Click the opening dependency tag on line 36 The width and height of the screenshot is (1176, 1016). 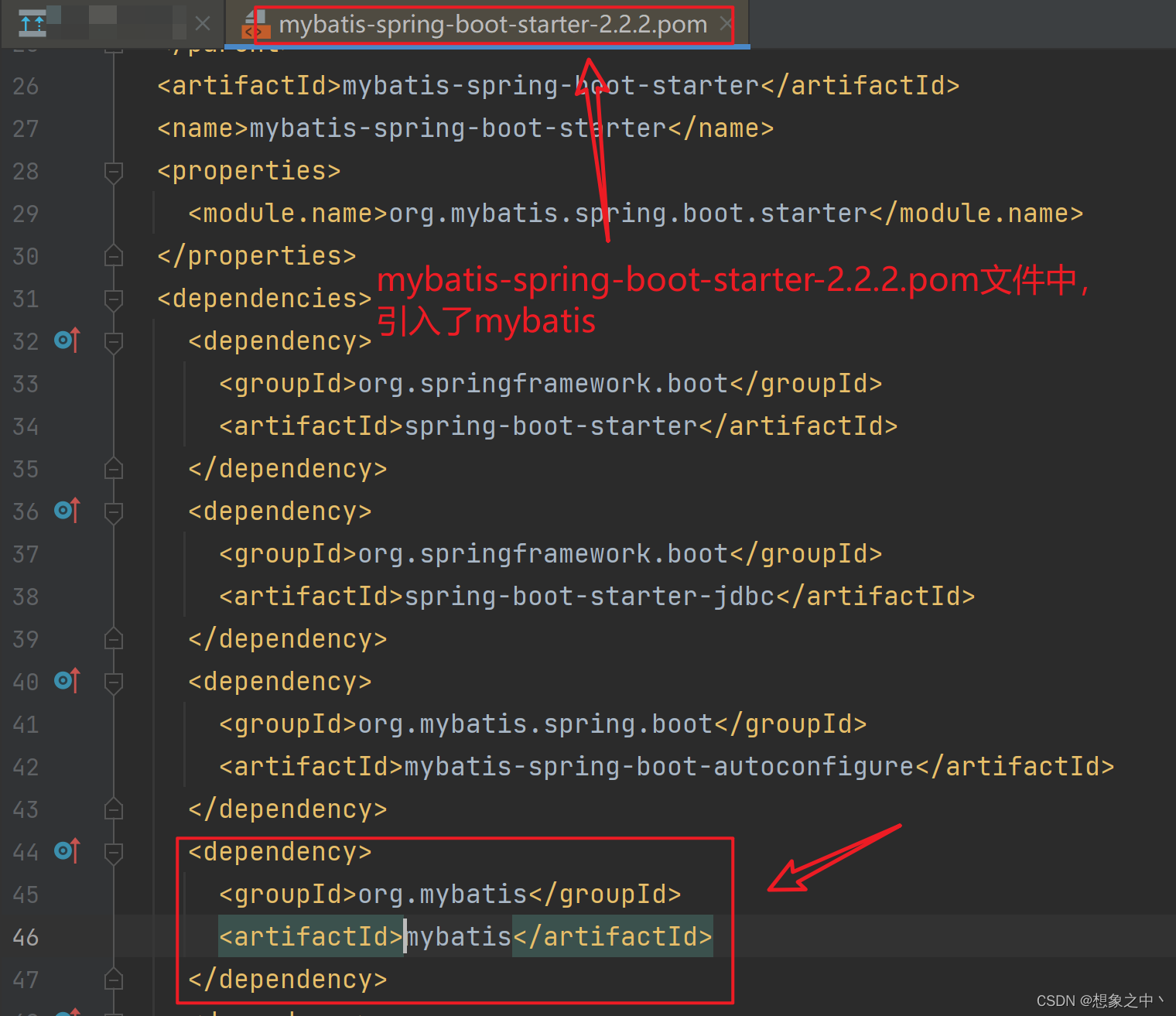280,511
